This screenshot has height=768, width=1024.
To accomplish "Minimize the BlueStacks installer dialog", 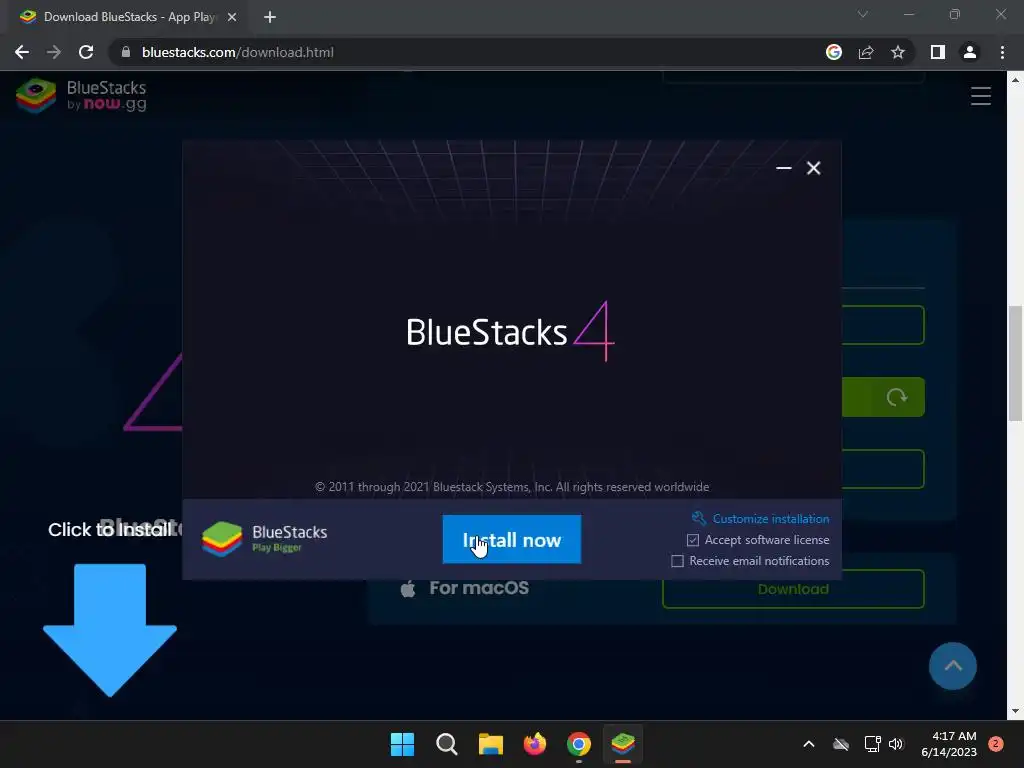I will coord(784,168).
